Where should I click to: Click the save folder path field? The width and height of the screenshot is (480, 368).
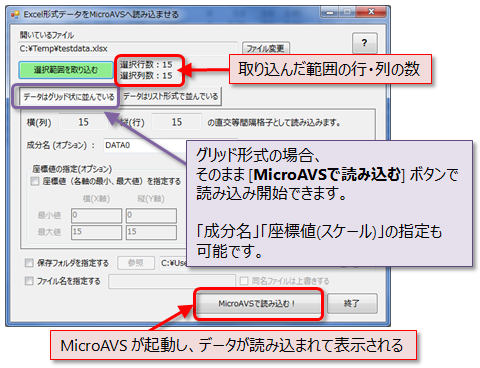pos(173,263)
